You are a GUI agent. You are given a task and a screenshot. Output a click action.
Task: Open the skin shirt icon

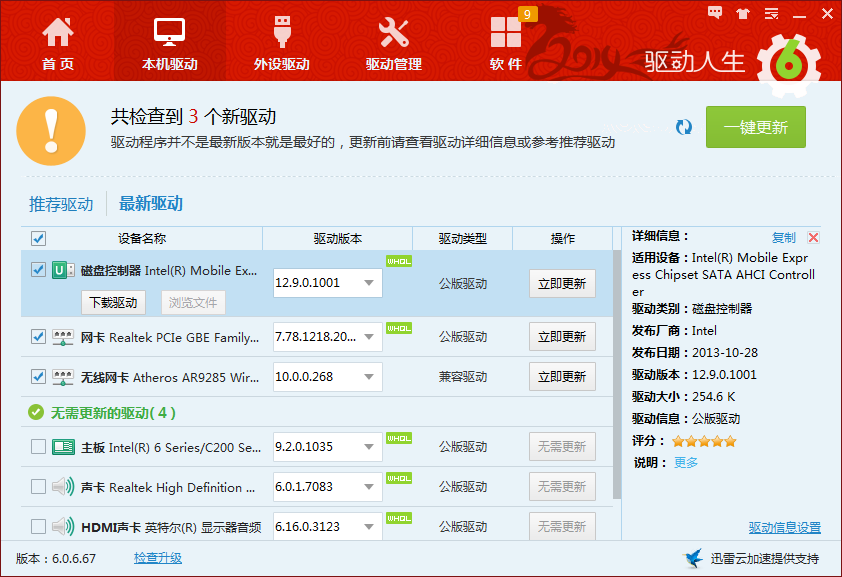click(x=743, y=13)
